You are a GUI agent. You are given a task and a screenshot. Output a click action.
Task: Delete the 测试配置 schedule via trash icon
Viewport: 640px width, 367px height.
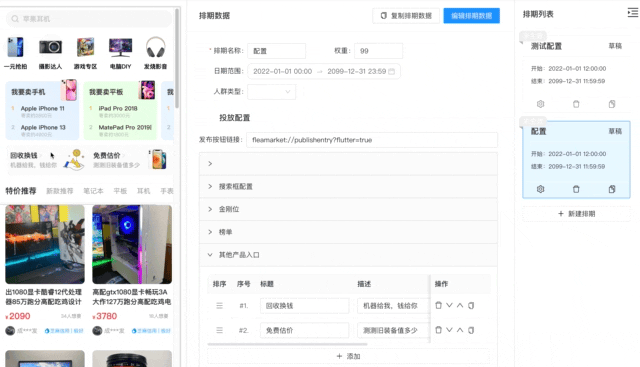(x=576, y=104)
